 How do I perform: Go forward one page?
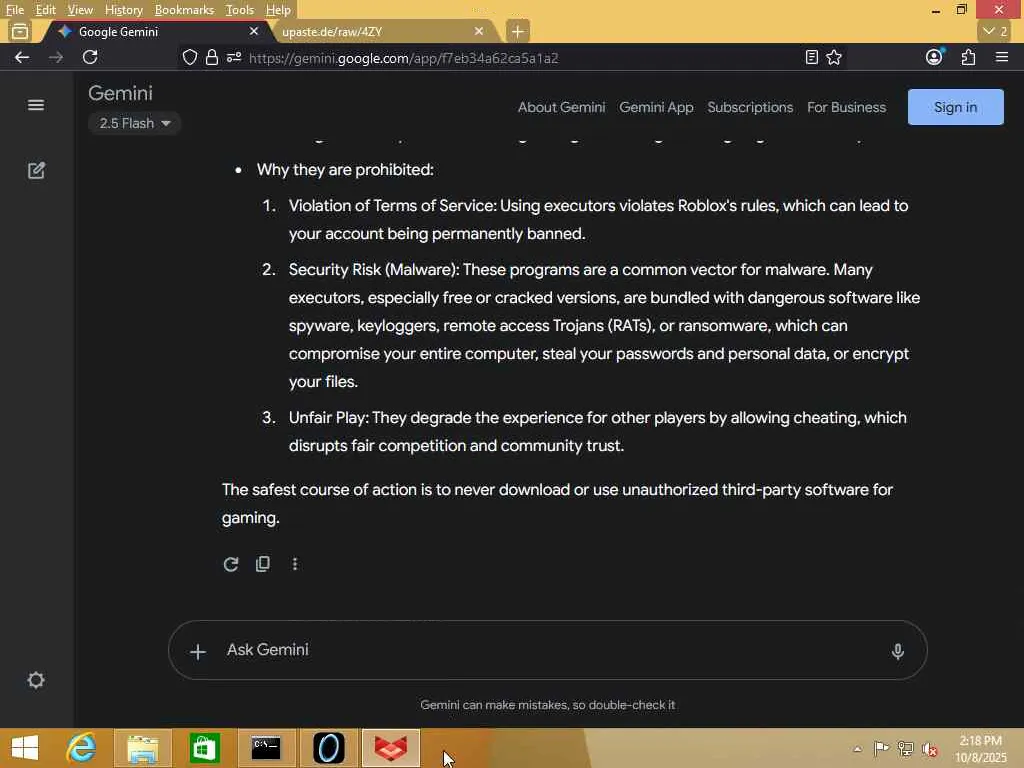point(56,57)
